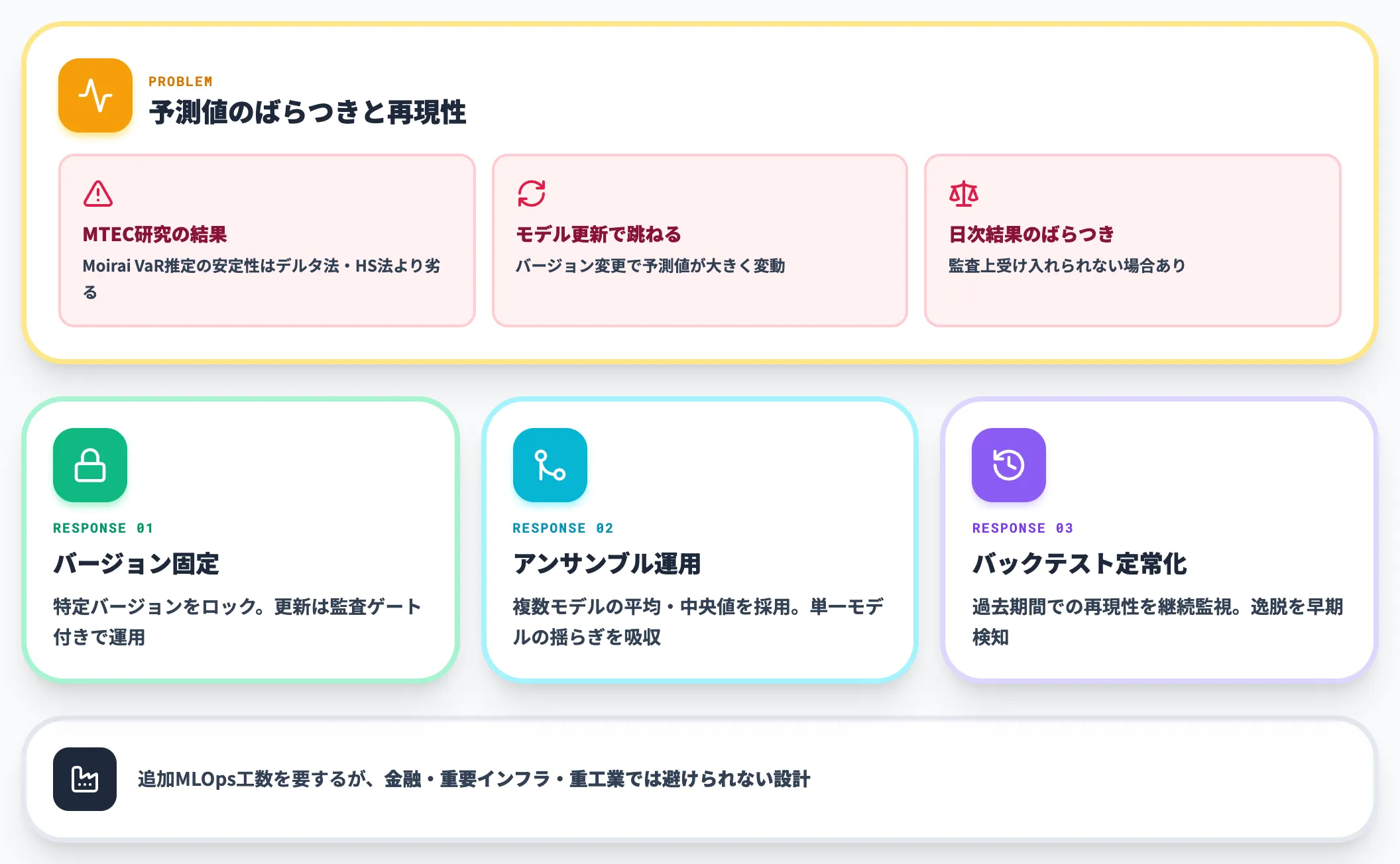Click the 特定バージョンをロック description
The width and height of the screenshot is (1400, 864).
(x=237, y=621)
